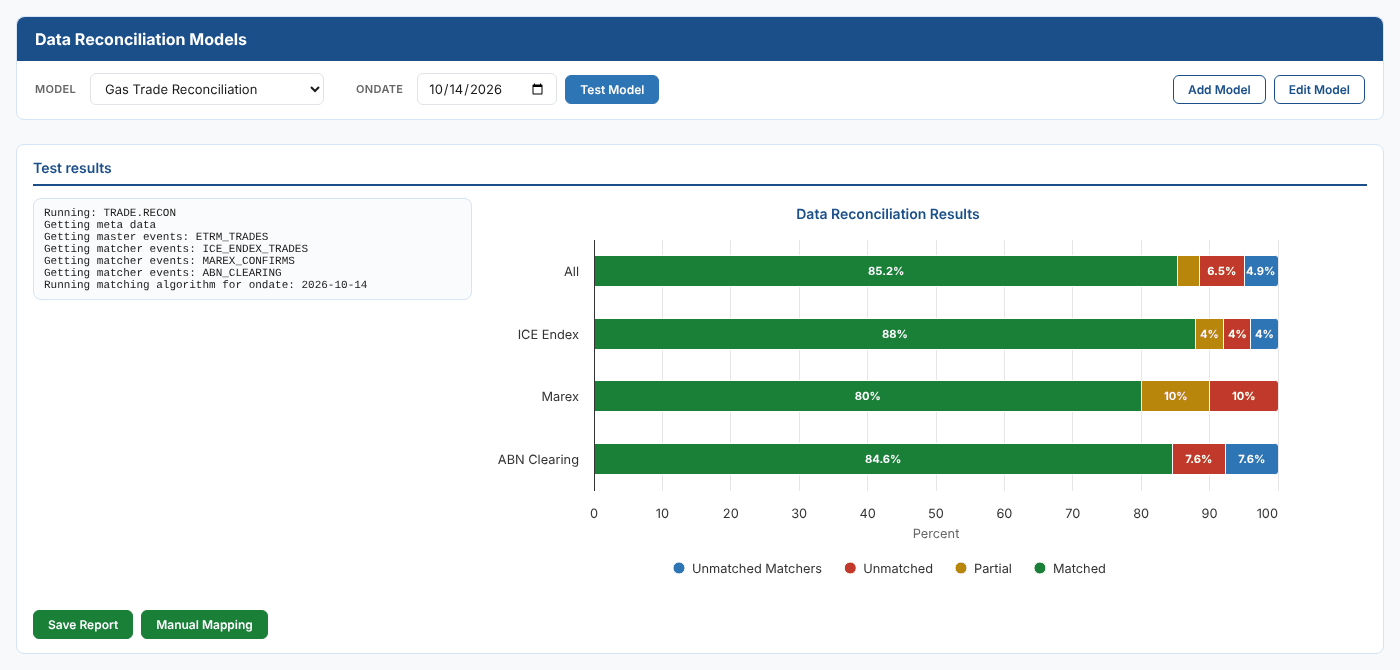Select the Marex gold 10% partial segment

pyautogui.click(x=1175, y=396)
